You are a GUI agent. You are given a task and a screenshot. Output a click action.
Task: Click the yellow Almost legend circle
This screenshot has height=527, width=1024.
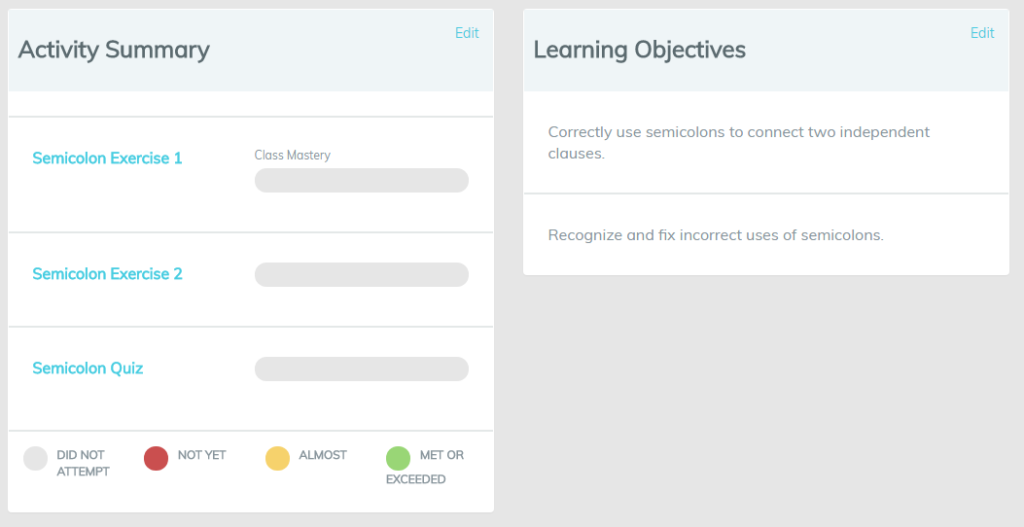point(278,458)
